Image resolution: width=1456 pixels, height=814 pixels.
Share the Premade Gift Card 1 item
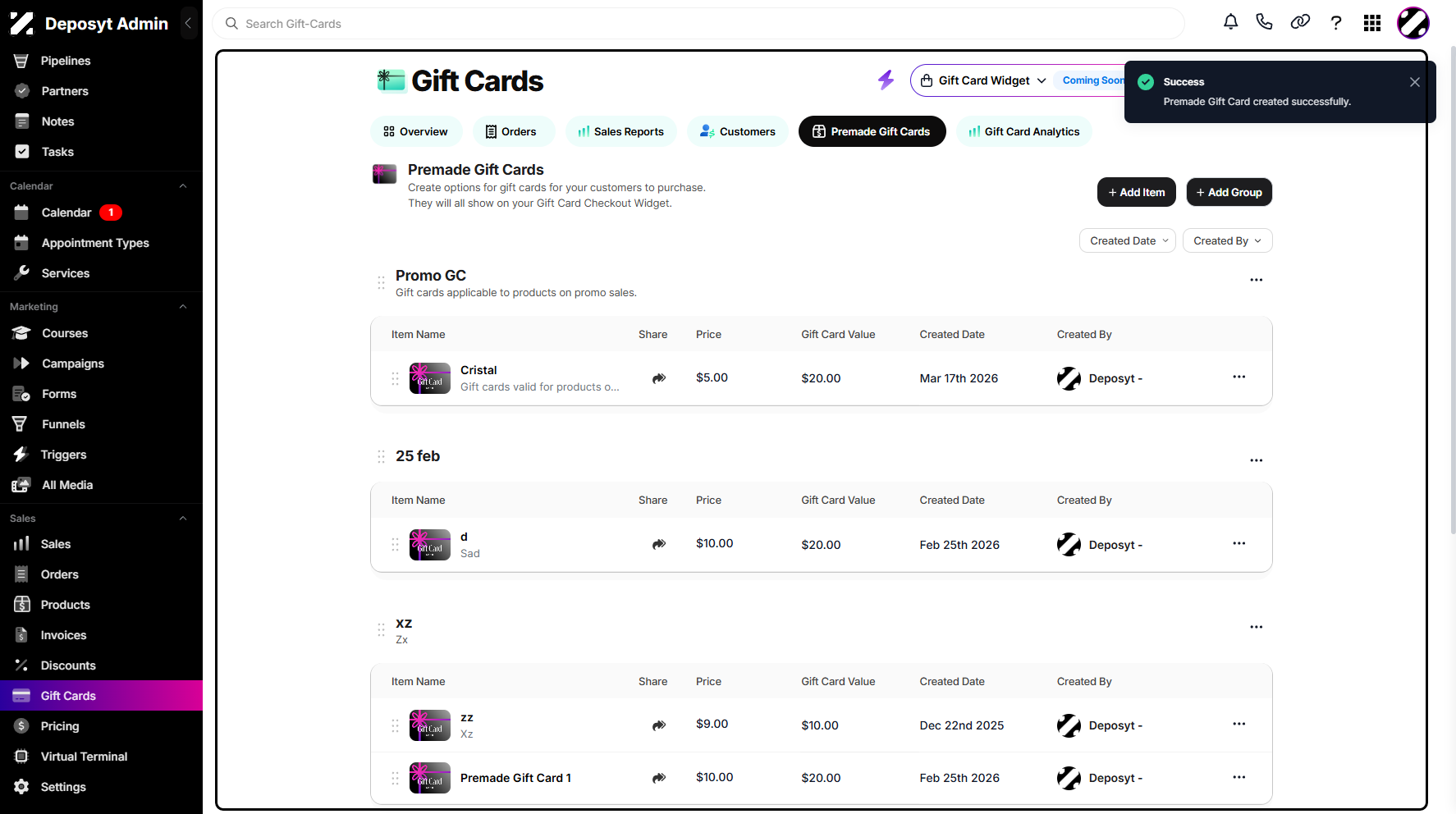(659, 778)
